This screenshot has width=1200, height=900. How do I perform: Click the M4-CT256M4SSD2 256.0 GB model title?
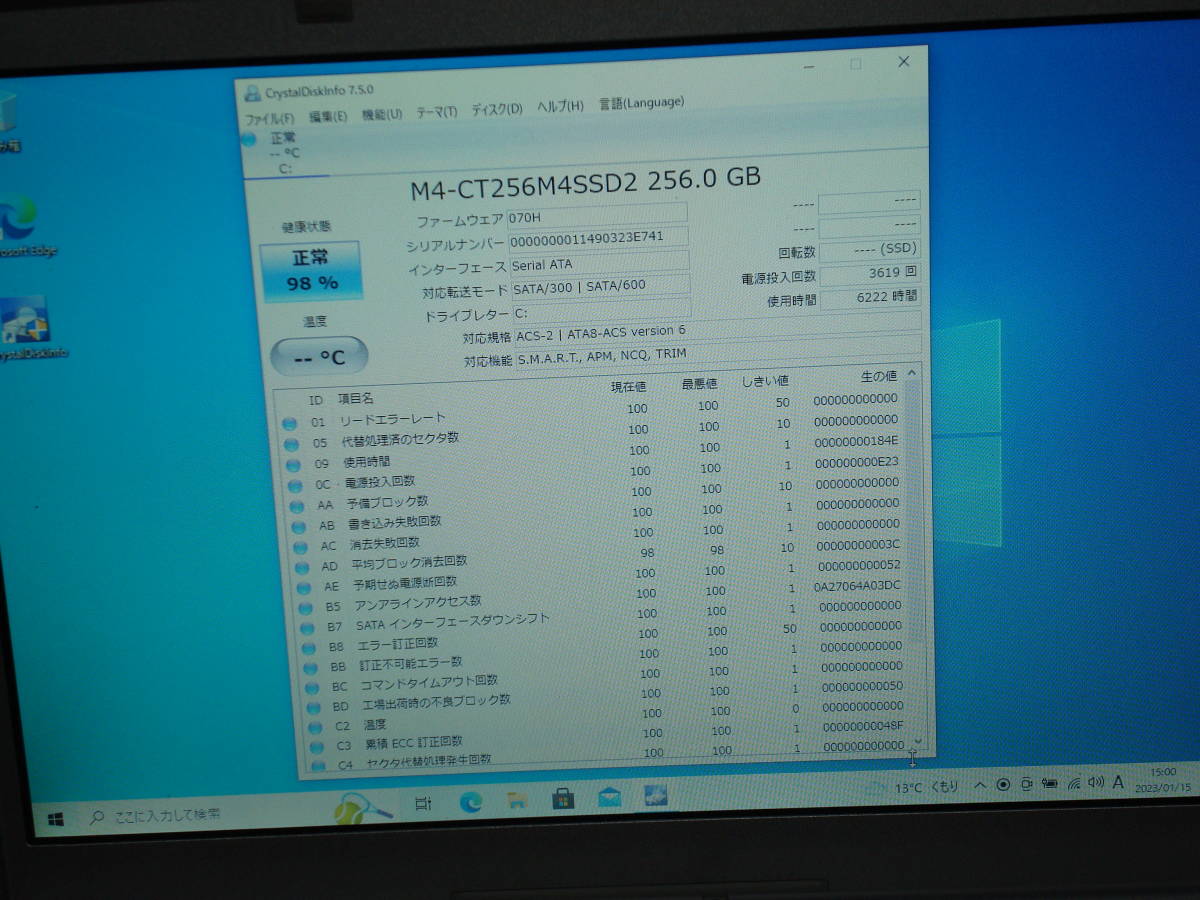586,182
